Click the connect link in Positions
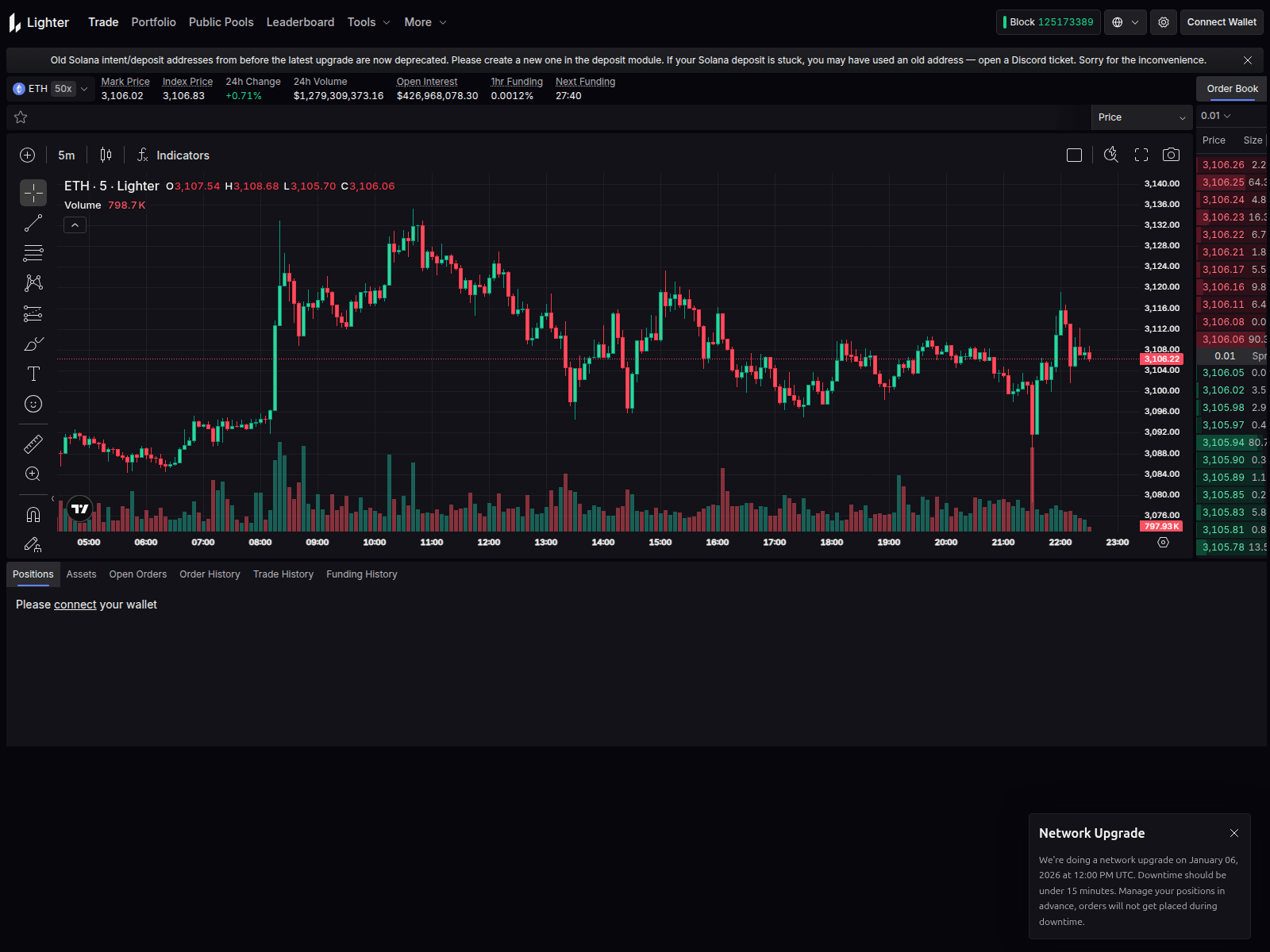The height and width of the screenshot is (952, 1270). tap(75, 605)
